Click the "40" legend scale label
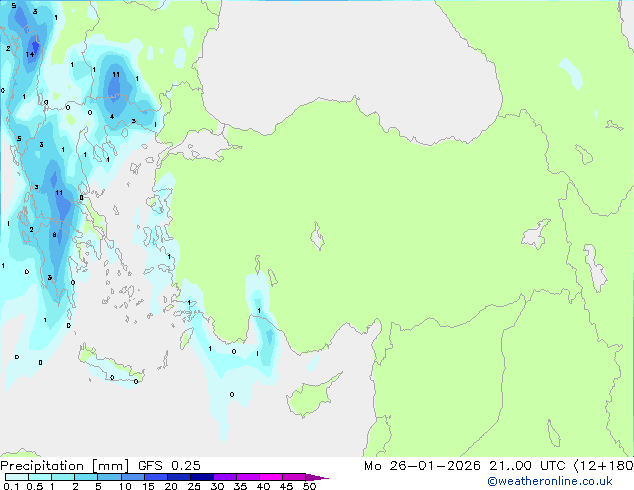 tap(263, 486)
